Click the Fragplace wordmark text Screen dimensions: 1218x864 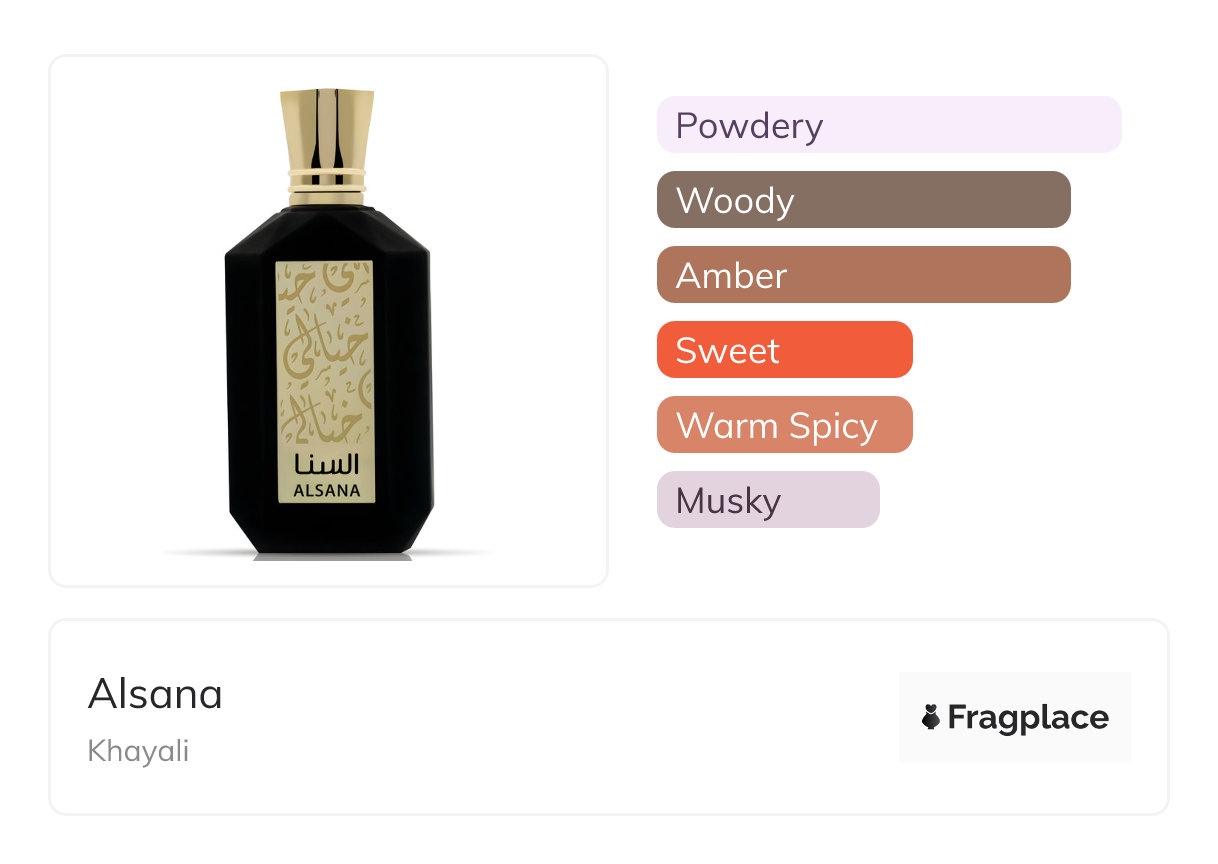(x=1027, y=717)
